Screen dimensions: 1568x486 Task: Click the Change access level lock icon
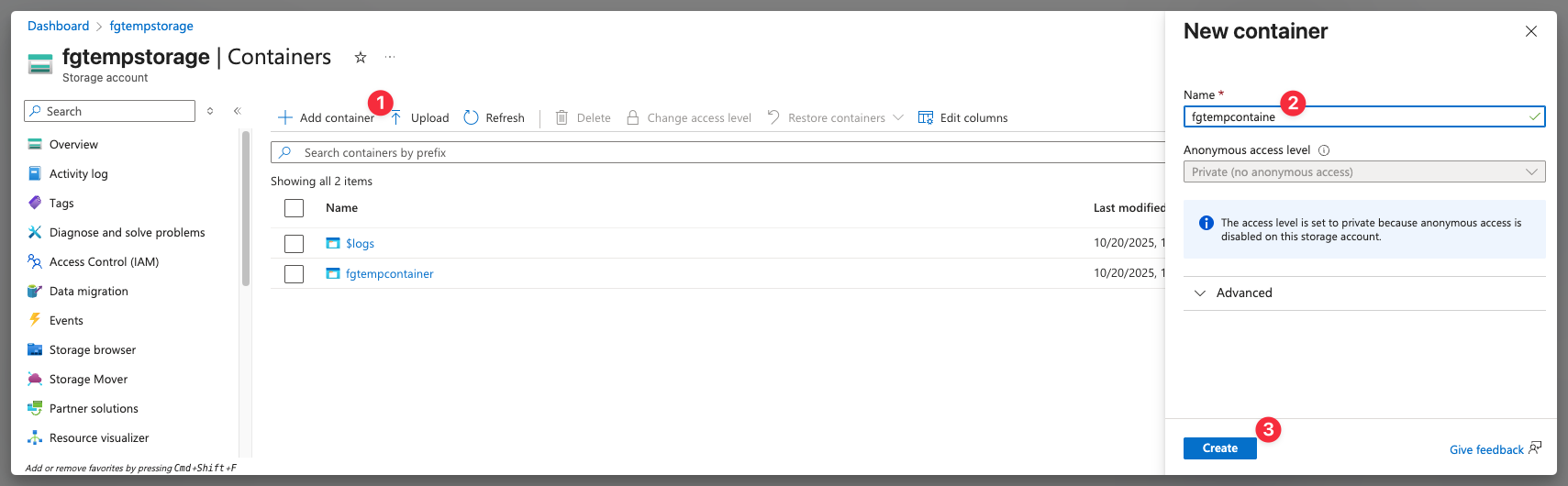coord(632,117)
